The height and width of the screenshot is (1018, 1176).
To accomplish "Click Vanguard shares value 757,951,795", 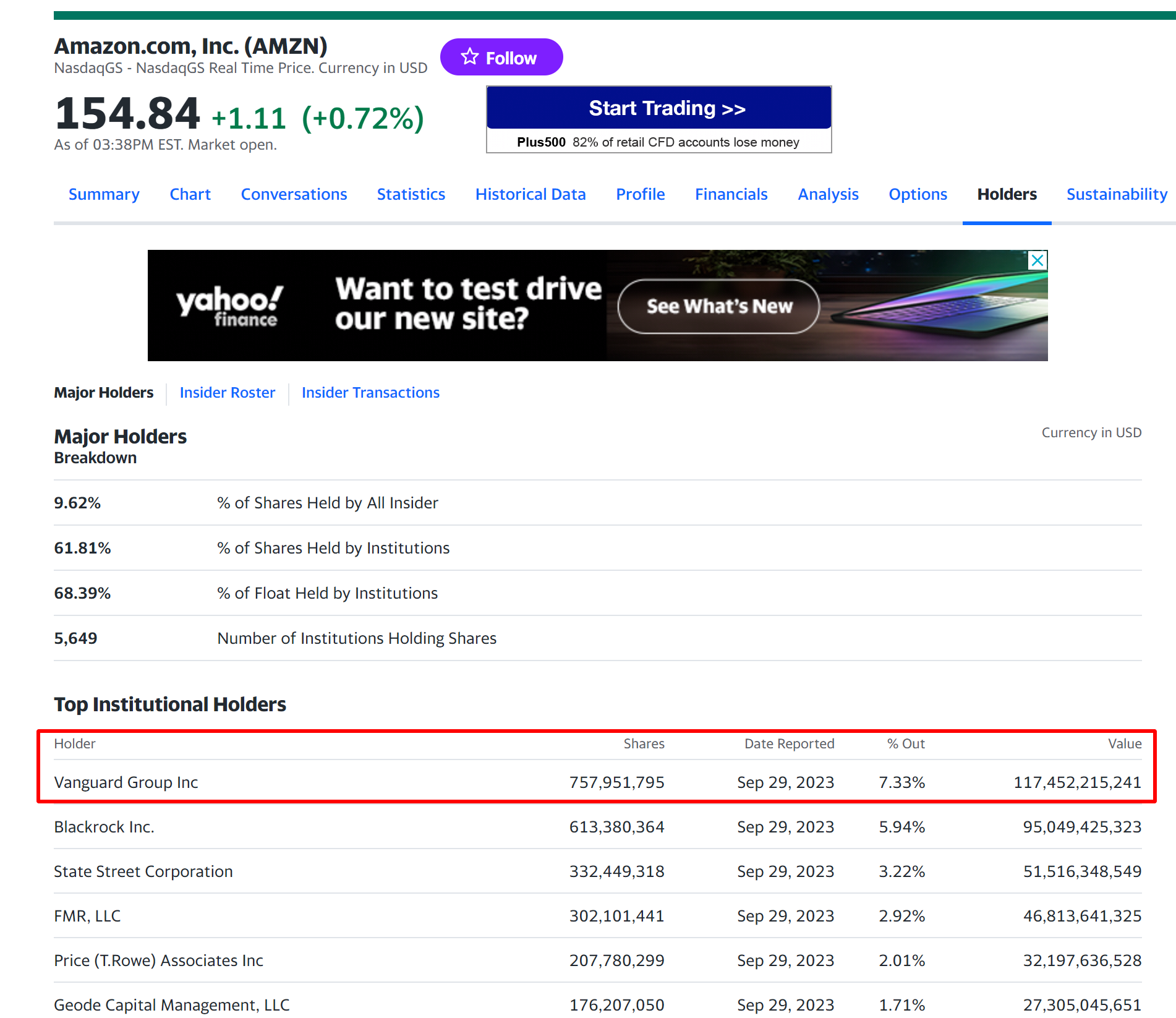I will click(x=616, y=782).
